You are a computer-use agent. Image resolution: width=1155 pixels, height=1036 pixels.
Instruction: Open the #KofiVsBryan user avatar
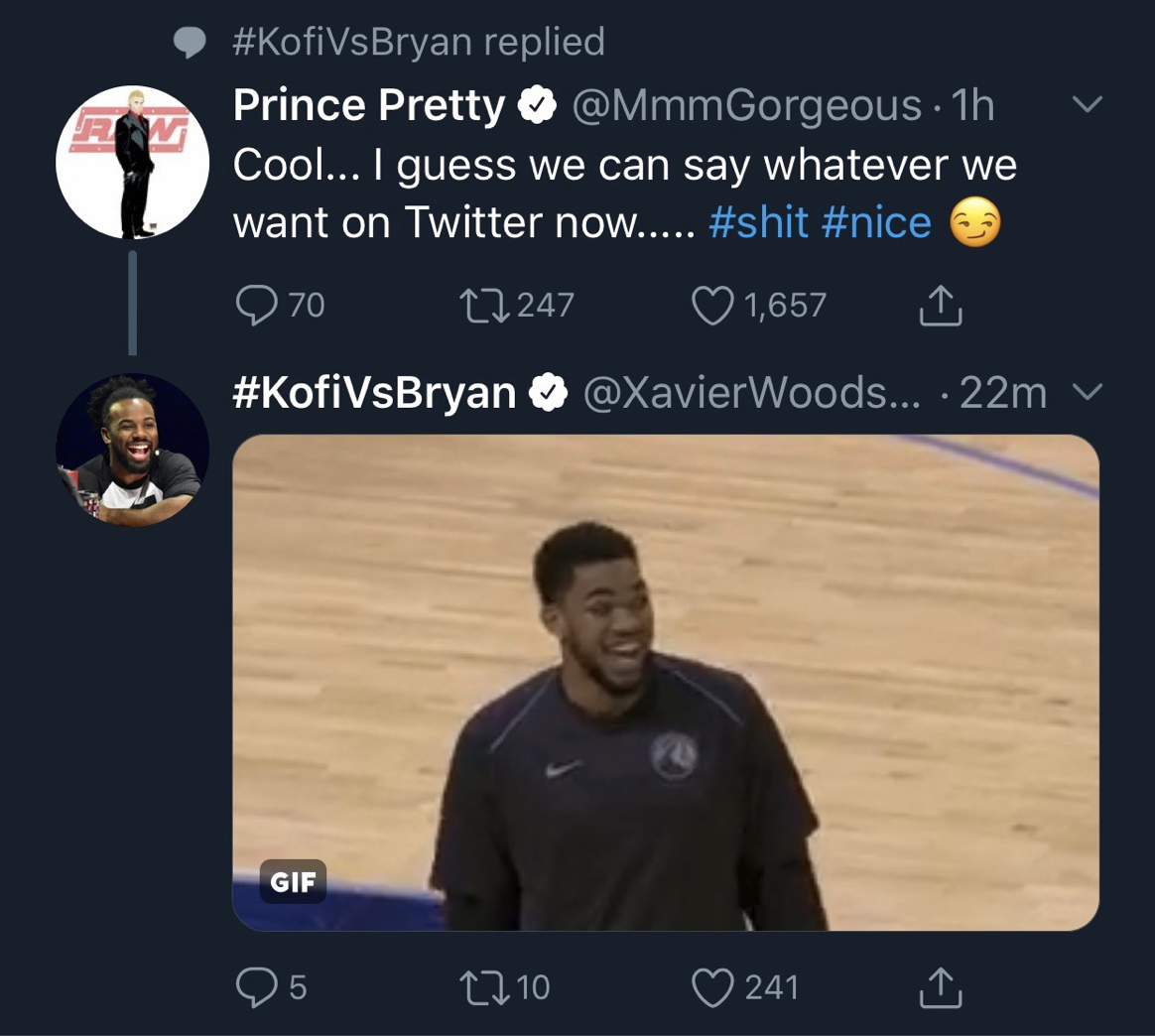(132, 450)
